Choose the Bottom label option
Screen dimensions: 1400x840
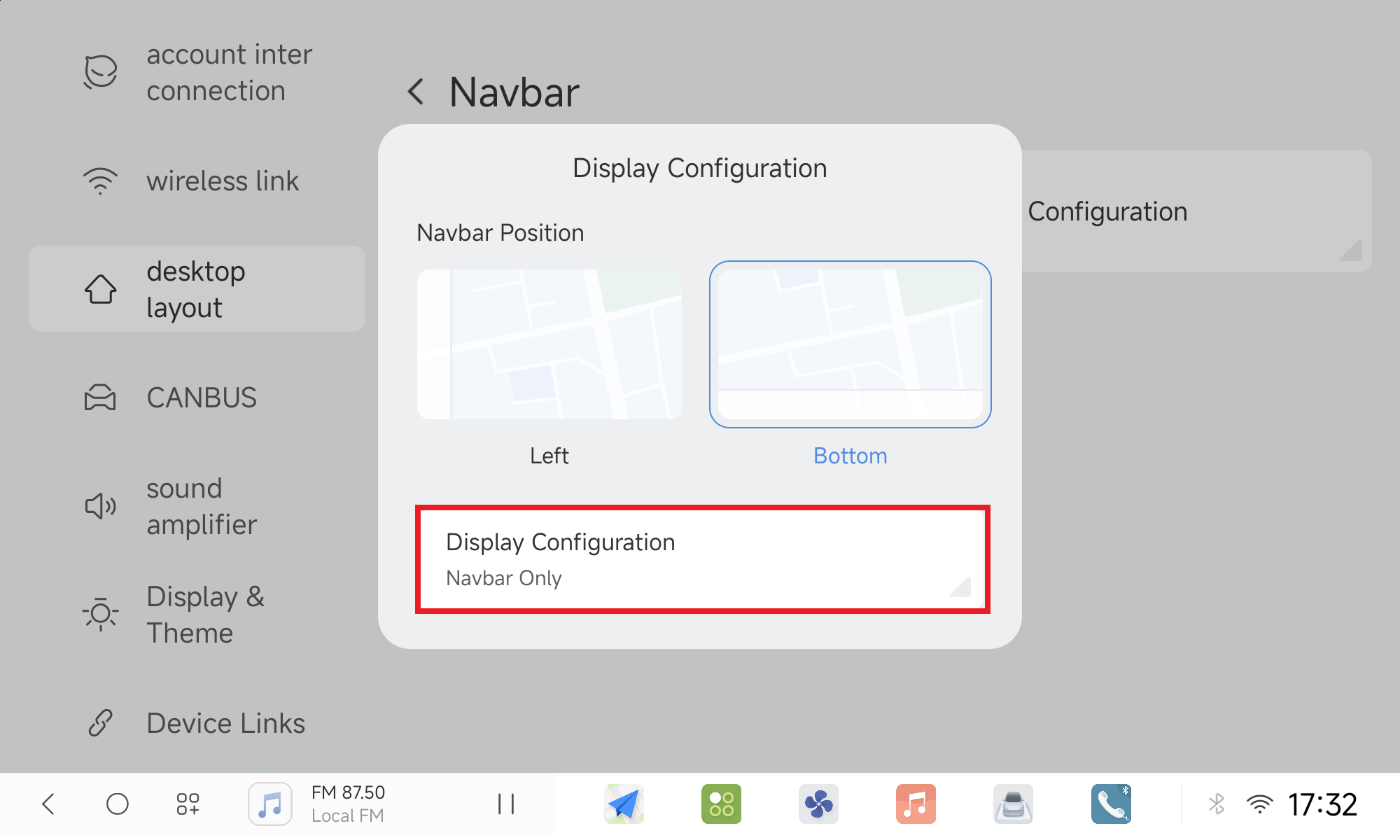(850, 456)
